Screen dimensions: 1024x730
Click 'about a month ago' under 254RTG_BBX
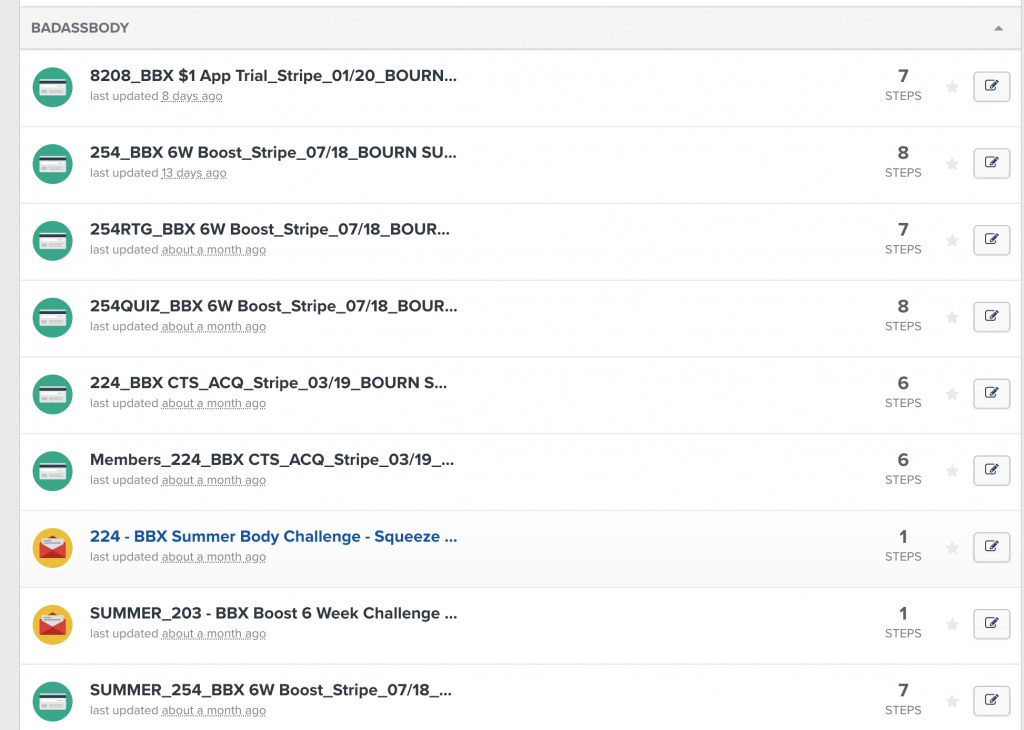(x=214, y=250)
